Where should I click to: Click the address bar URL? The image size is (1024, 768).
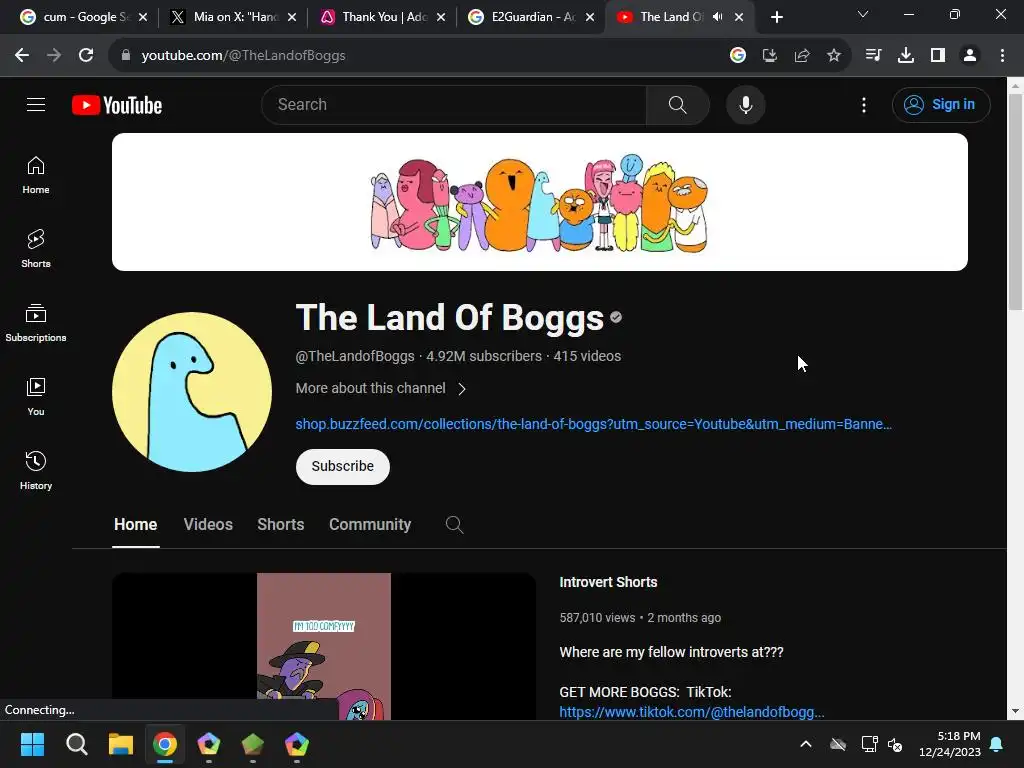pos(244,56)
